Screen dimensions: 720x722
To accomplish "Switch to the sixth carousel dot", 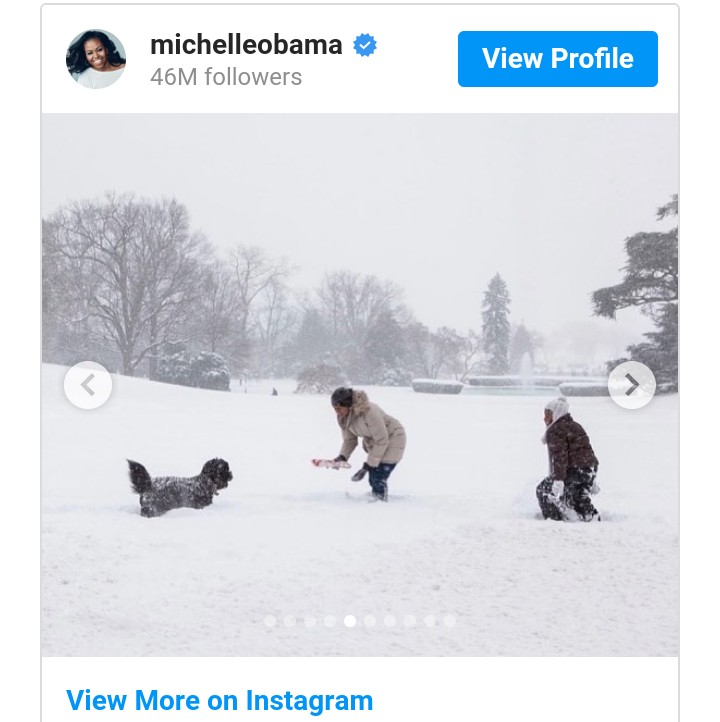I will pyautogui.click(x=370, y=621).
